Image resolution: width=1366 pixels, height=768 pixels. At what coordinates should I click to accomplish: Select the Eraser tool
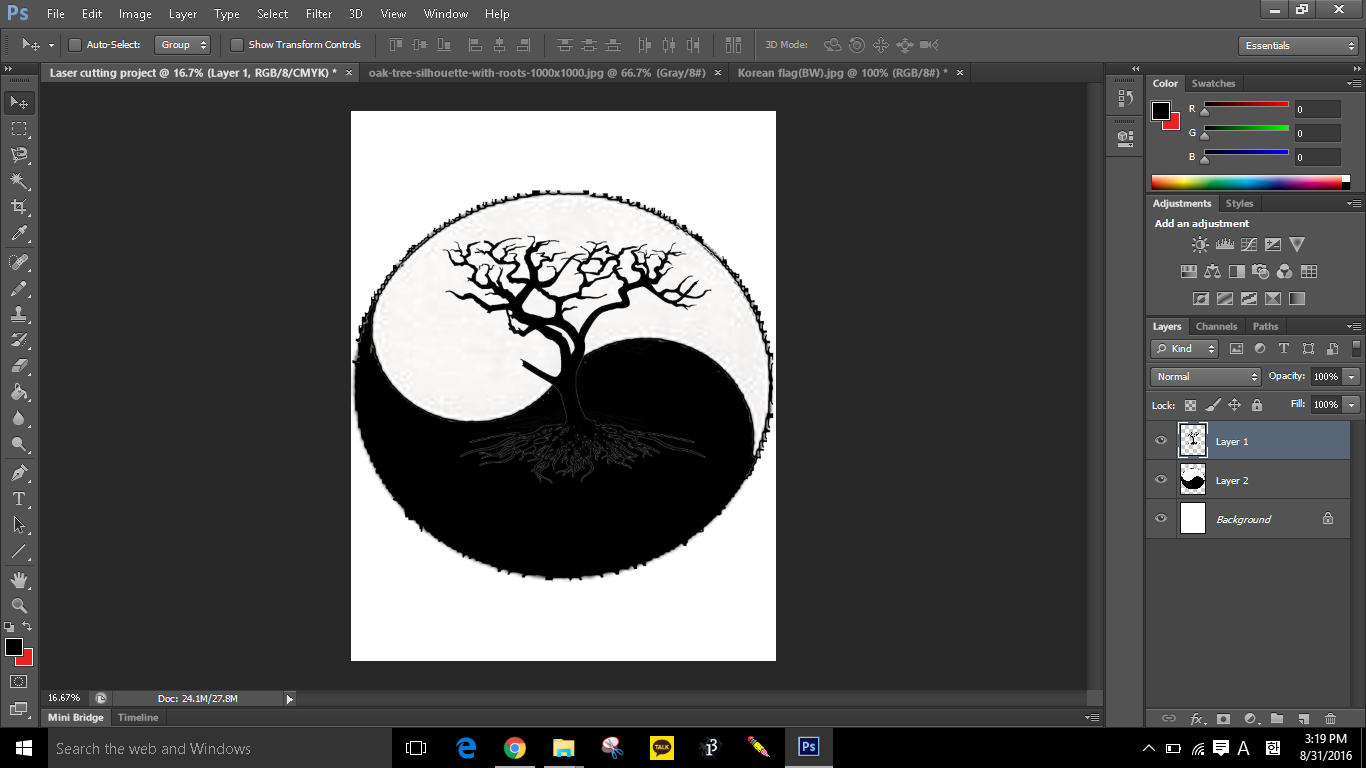(x=19, y=366)
